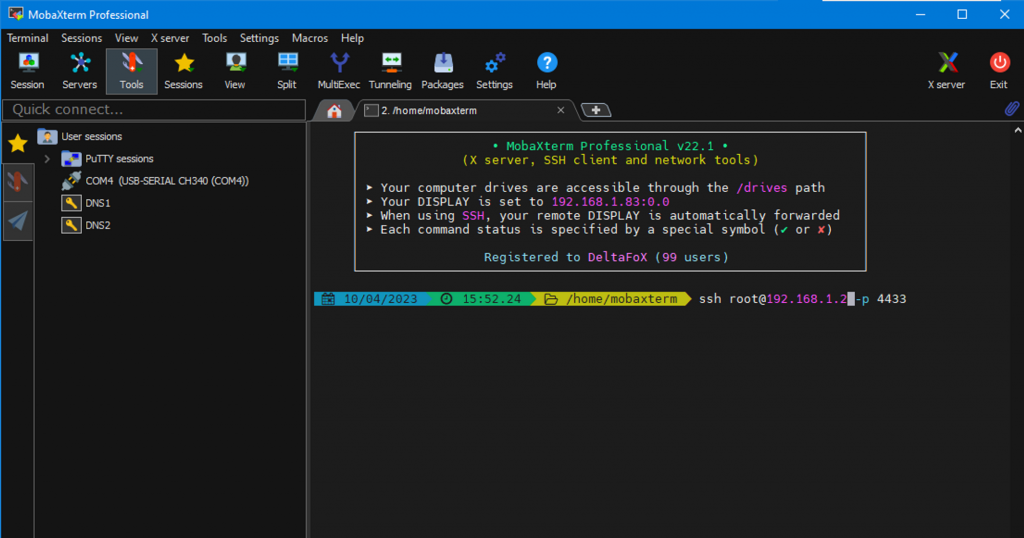Maximize the MobaXterm window
The height and width of the screenshot is (538, 1024).
point(962,14)
